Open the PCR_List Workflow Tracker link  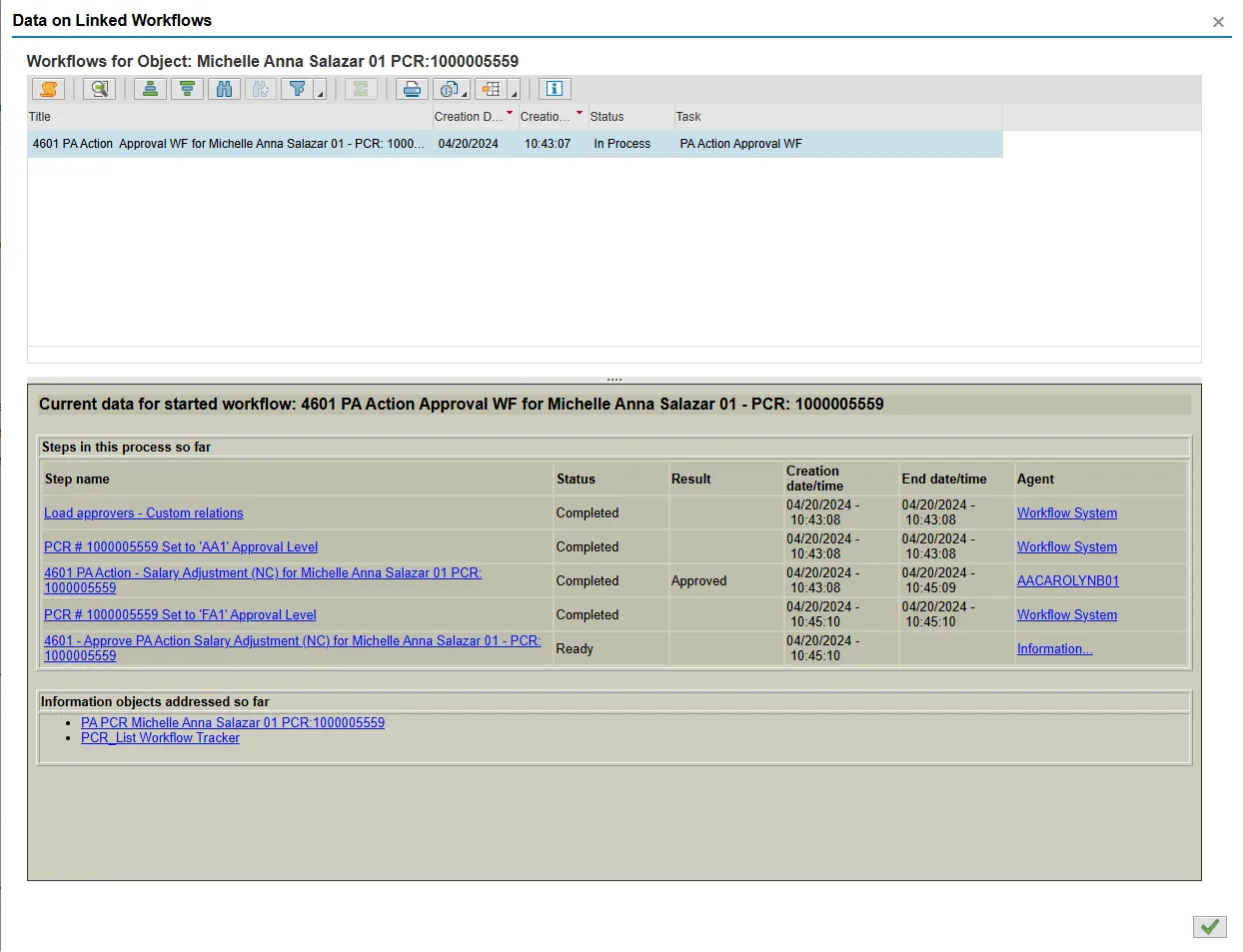click(160, 738)
